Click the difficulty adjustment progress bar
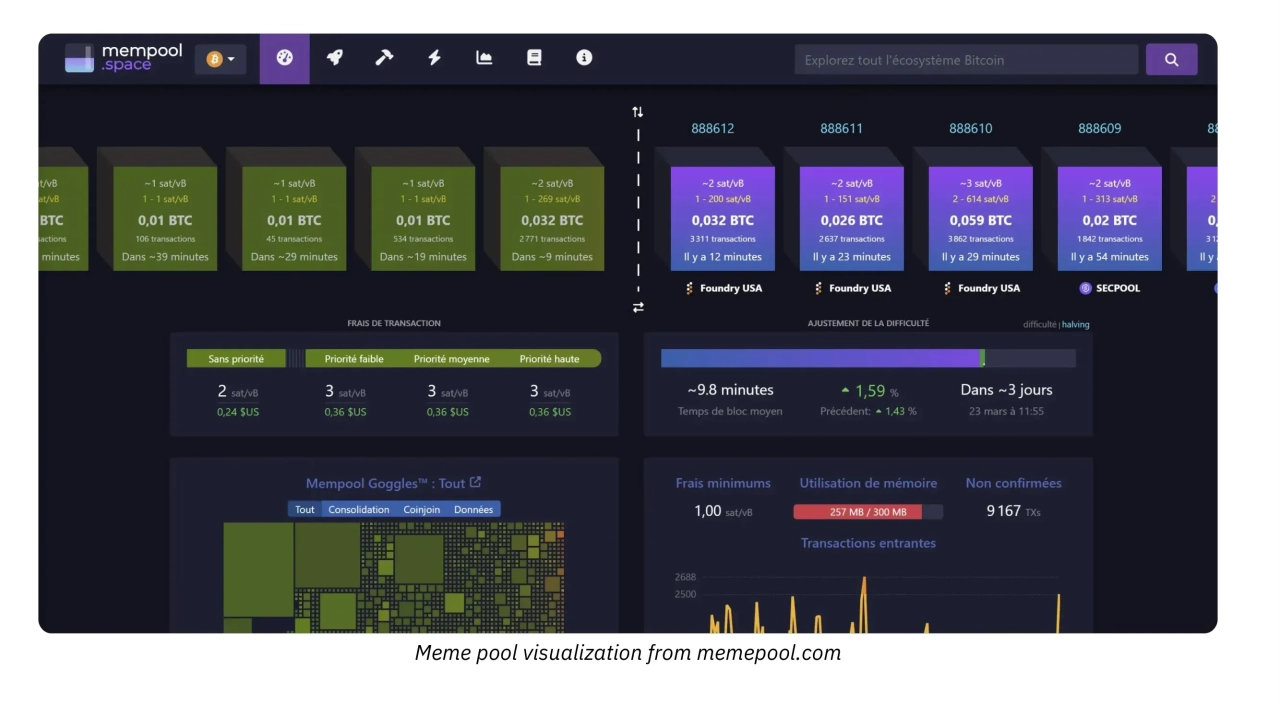Image resolution: width=1280 pixels, height=704 pixels. coord(867,358)
